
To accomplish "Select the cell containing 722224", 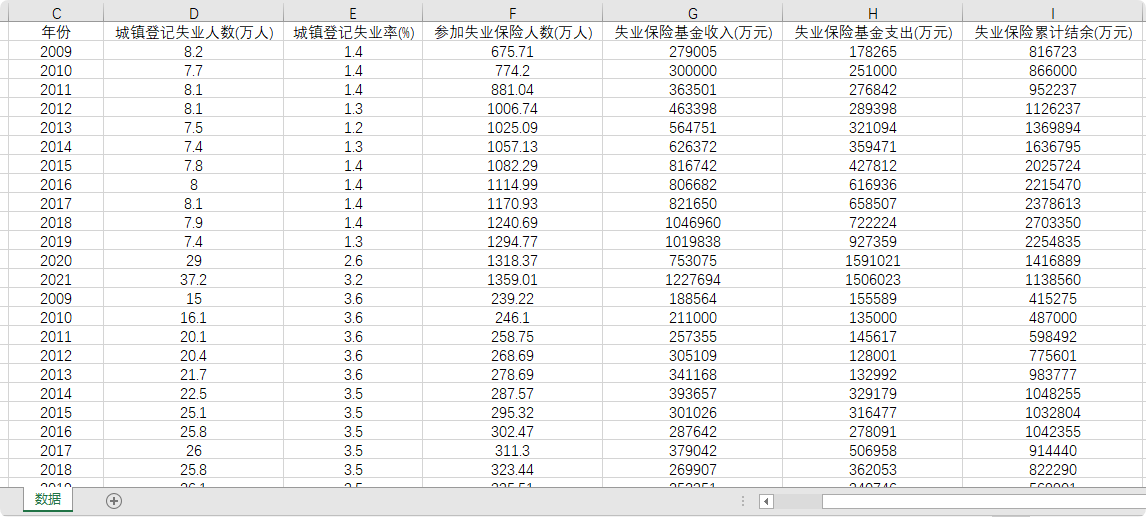I will pos(873,222).
